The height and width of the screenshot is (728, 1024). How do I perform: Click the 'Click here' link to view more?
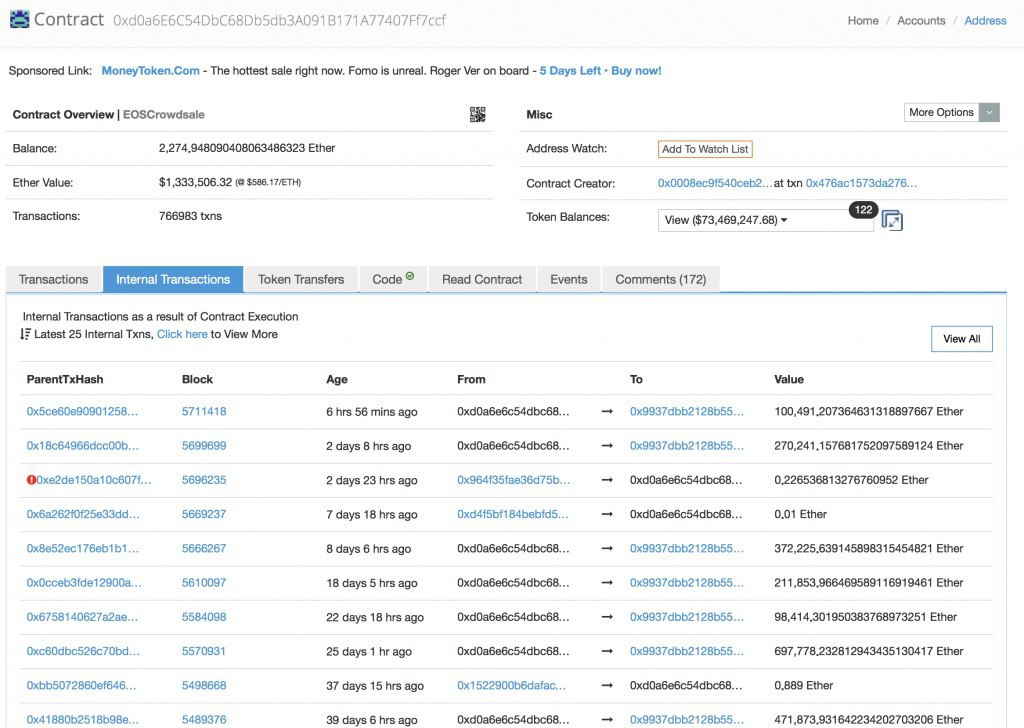tap(182, 334)
